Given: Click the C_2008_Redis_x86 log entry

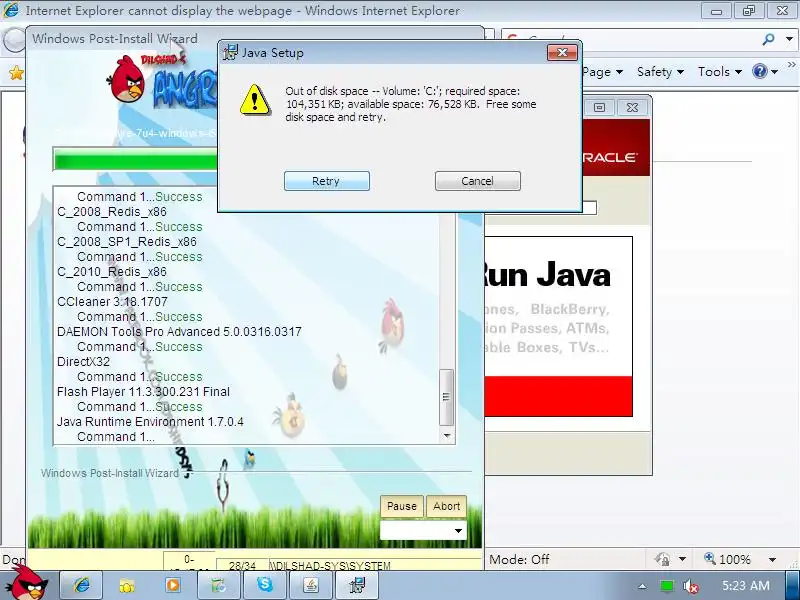Looking at the screenshot, I should pos(112,212).
